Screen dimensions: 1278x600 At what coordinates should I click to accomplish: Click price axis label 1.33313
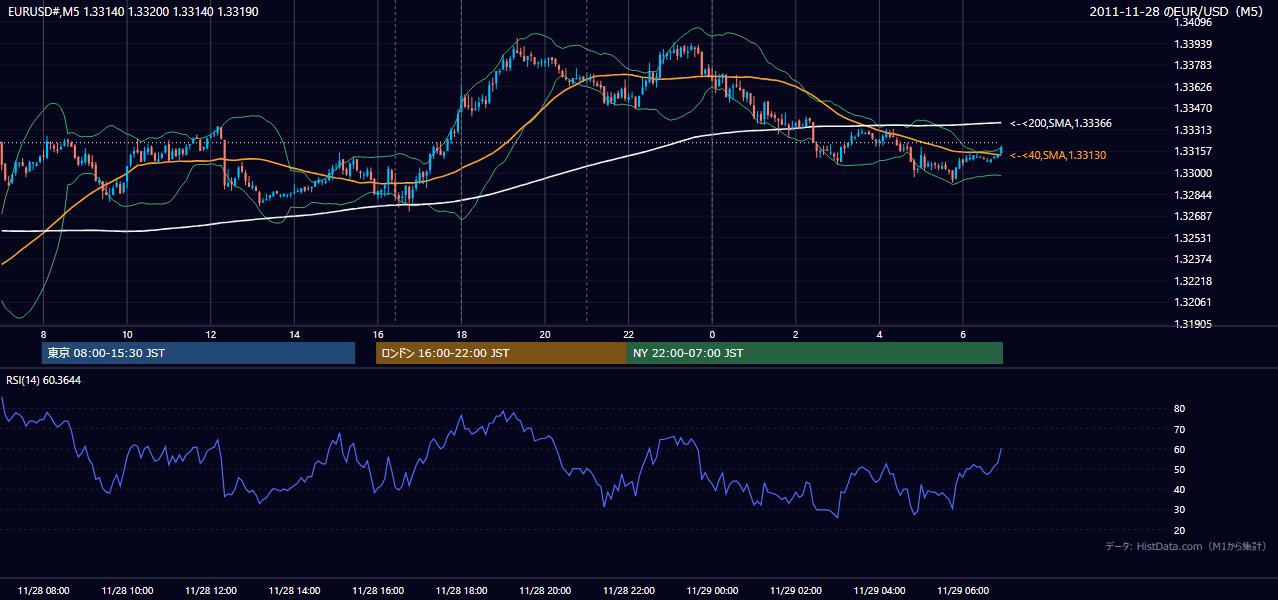pyautogui.click(x=1193, y=130)
